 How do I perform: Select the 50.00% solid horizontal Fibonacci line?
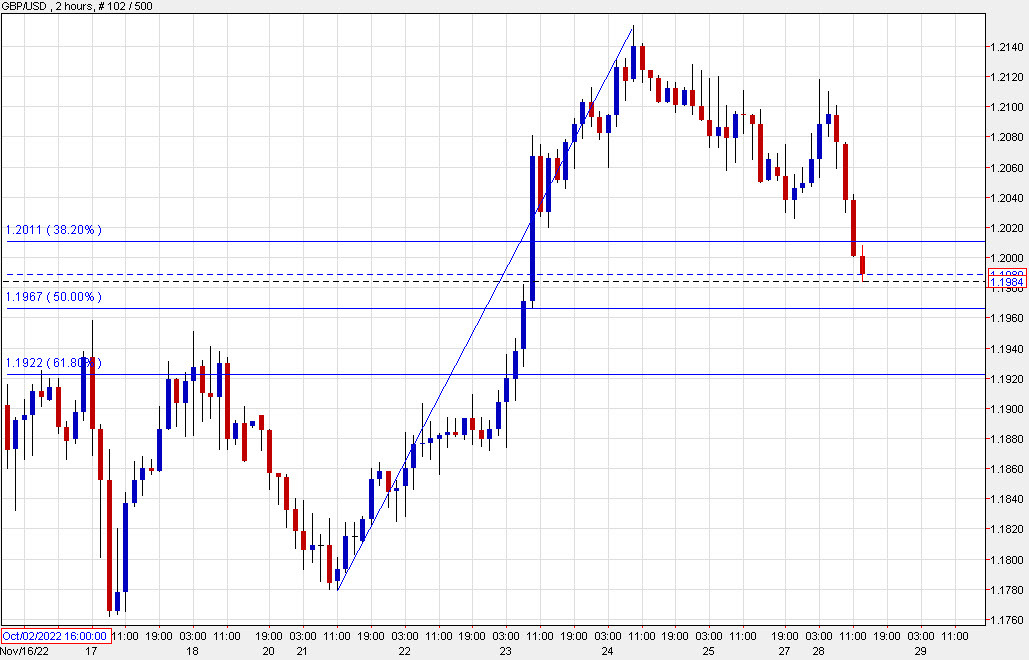click(x=495, y=308)
